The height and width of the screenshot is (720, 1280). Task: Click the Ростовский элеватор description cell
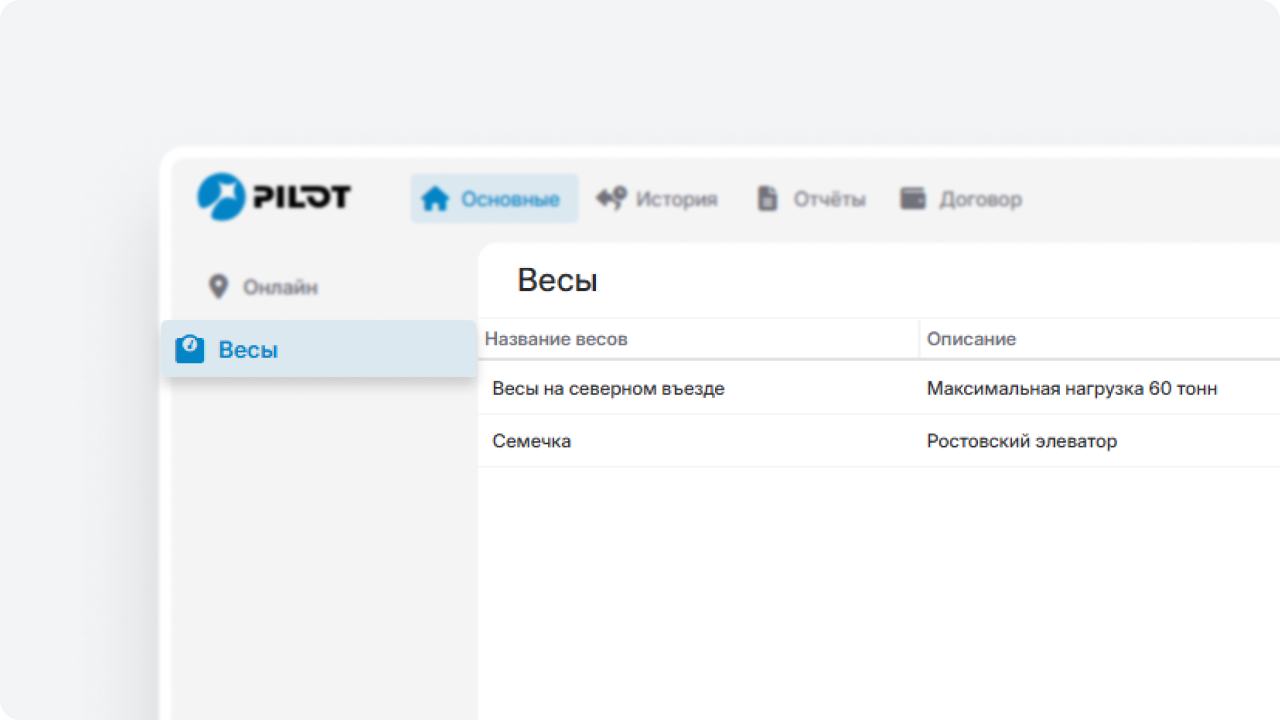[1021, 441]
